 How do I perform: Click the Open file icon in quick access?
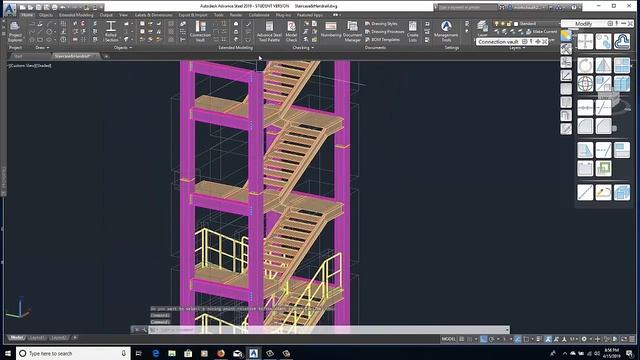click(x=30, y=7)
